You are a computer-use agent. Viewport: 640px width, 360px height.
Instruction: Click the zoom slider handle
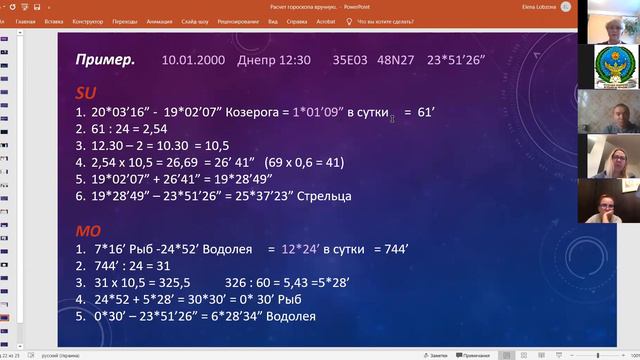pyautogui.click(x=598, y=356)
